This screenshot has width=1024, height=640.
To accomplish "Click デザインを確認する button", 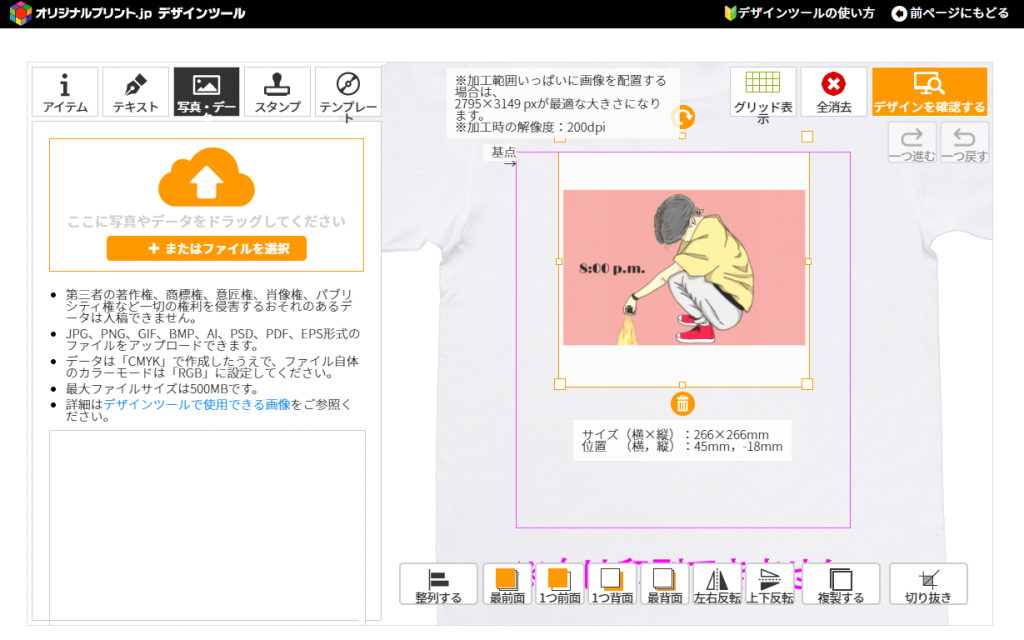I will click(929, 92).
